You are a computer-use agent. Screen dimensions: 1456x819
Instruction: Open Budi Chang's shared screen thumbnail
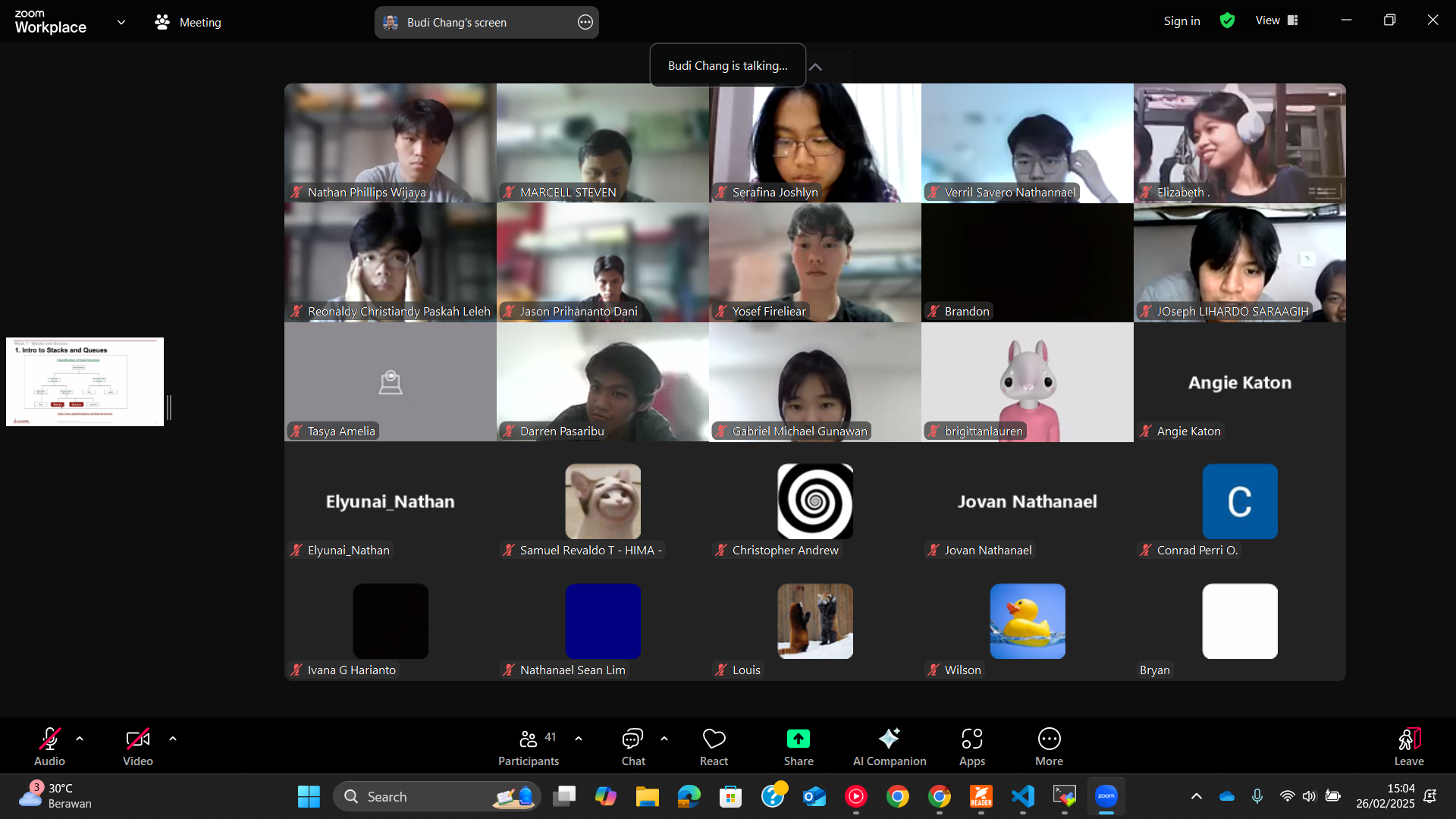(85, 381)
